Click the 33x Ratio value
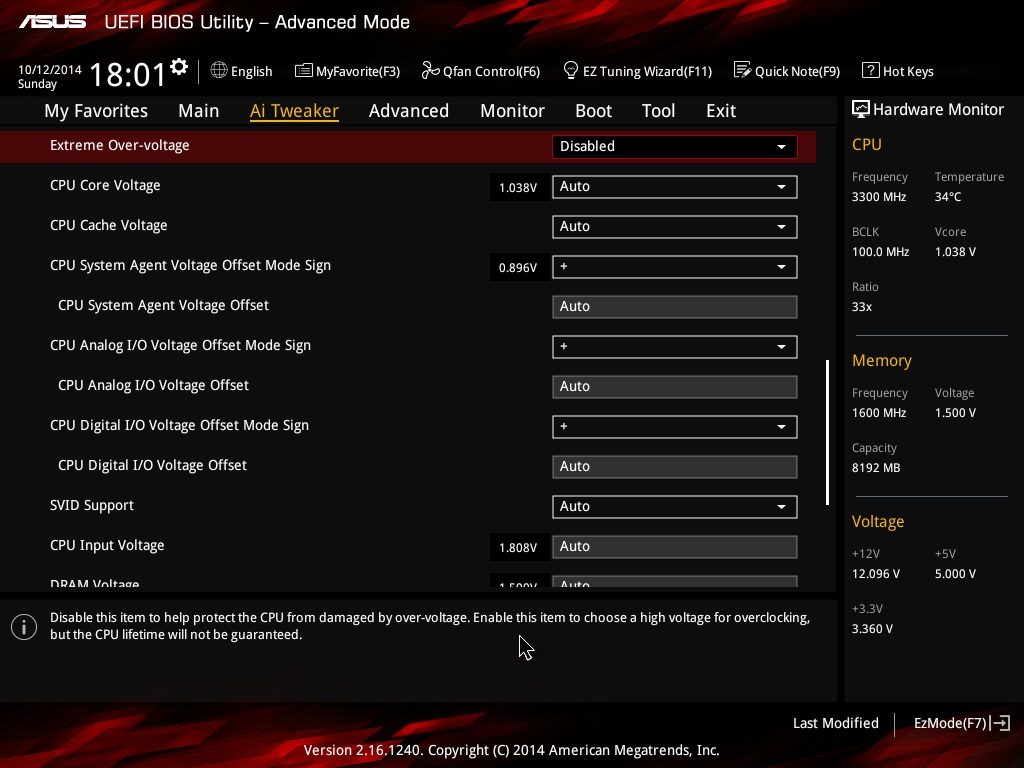Viewport: 1024px width, 768px height. click(x=862, y=307)
